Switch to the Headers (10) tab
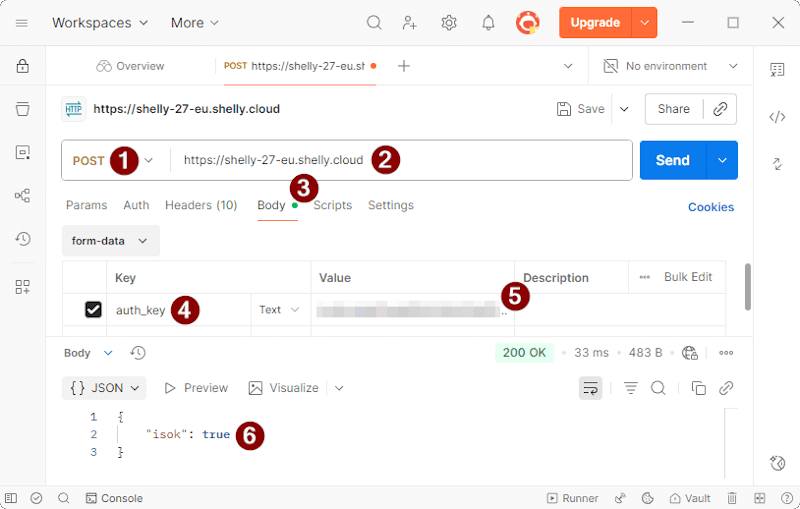This screenshot has width=800, height=509. pyautogui.click(x=201, y=205)
